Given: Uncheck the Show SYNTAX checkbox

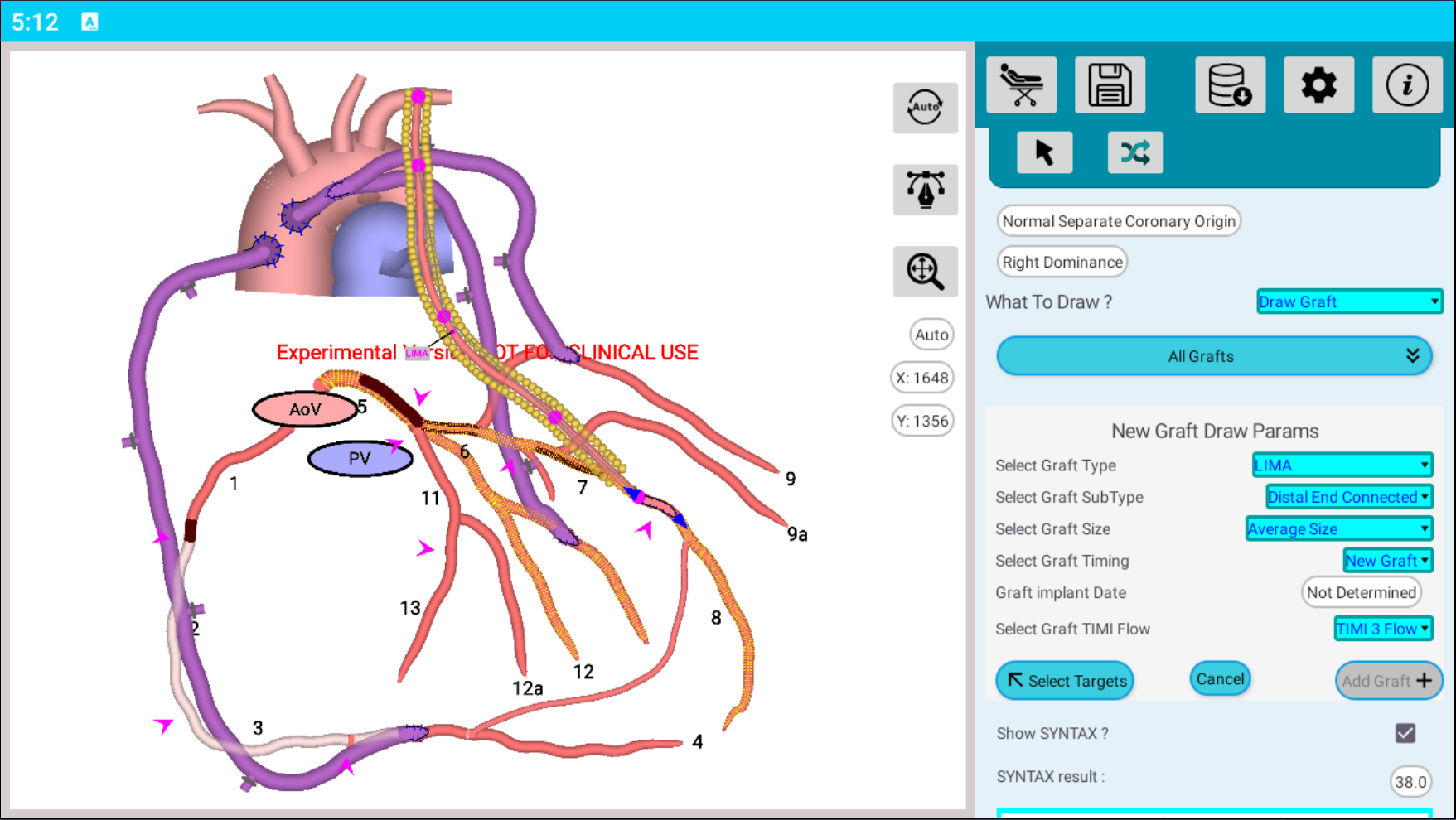Looking at the screenshot, I should tap(1405, 733).
